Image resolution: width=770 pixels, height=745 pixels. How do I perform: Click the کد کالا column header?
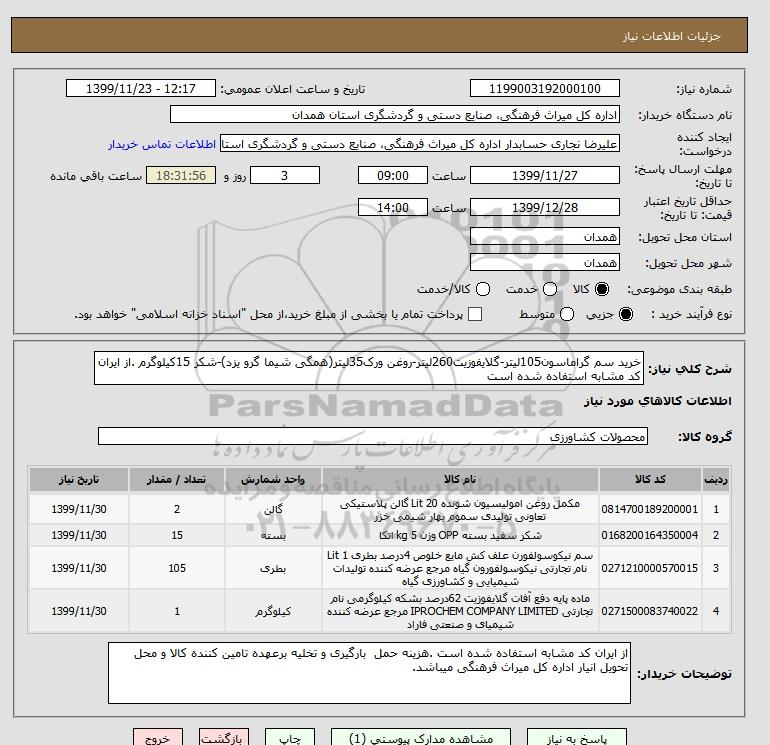click(650, 479)
